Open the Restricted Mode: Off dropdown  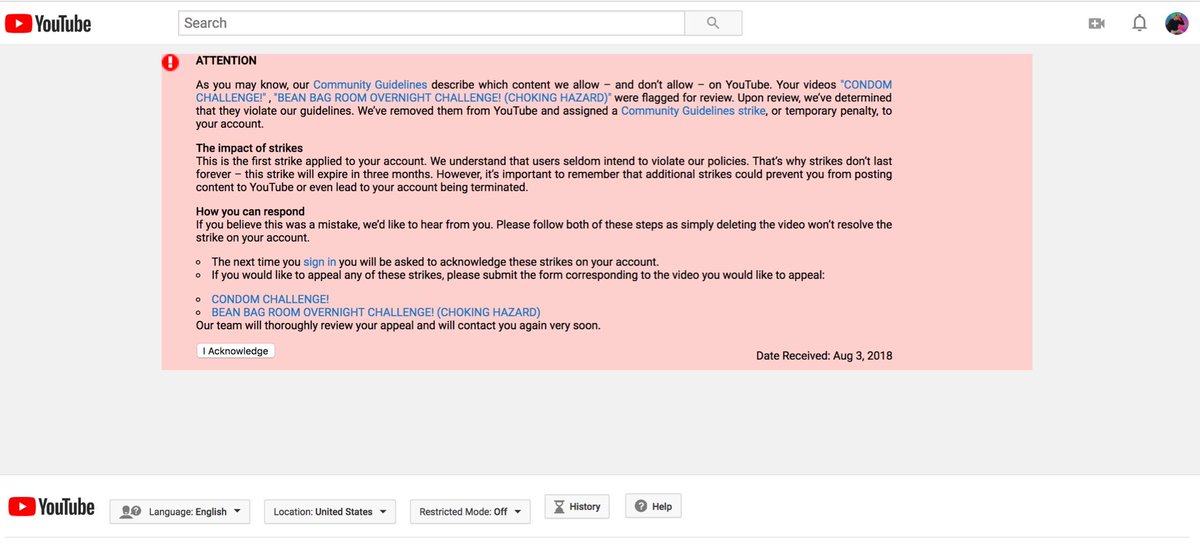(x=471, y=511)
